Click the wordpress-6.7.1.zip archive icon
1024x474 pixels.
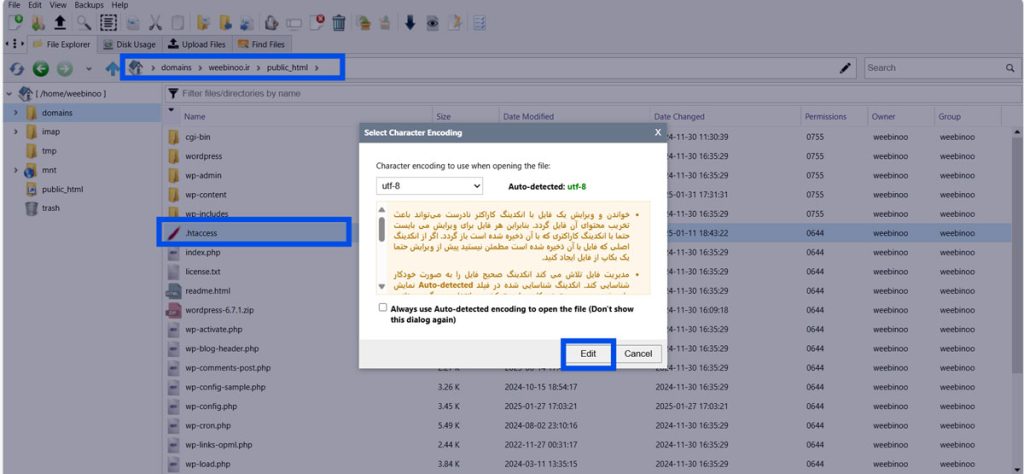pyautogui.click(x=173, y=310)
